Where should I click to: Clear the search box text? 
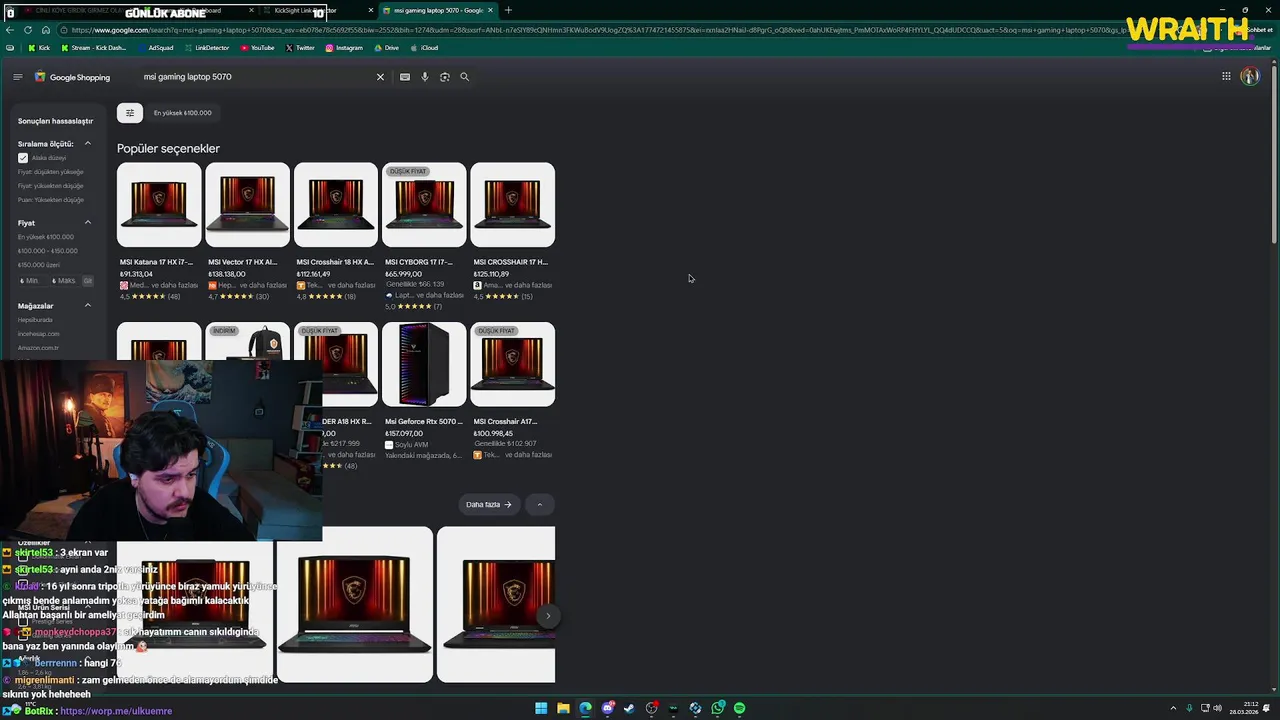380,77
